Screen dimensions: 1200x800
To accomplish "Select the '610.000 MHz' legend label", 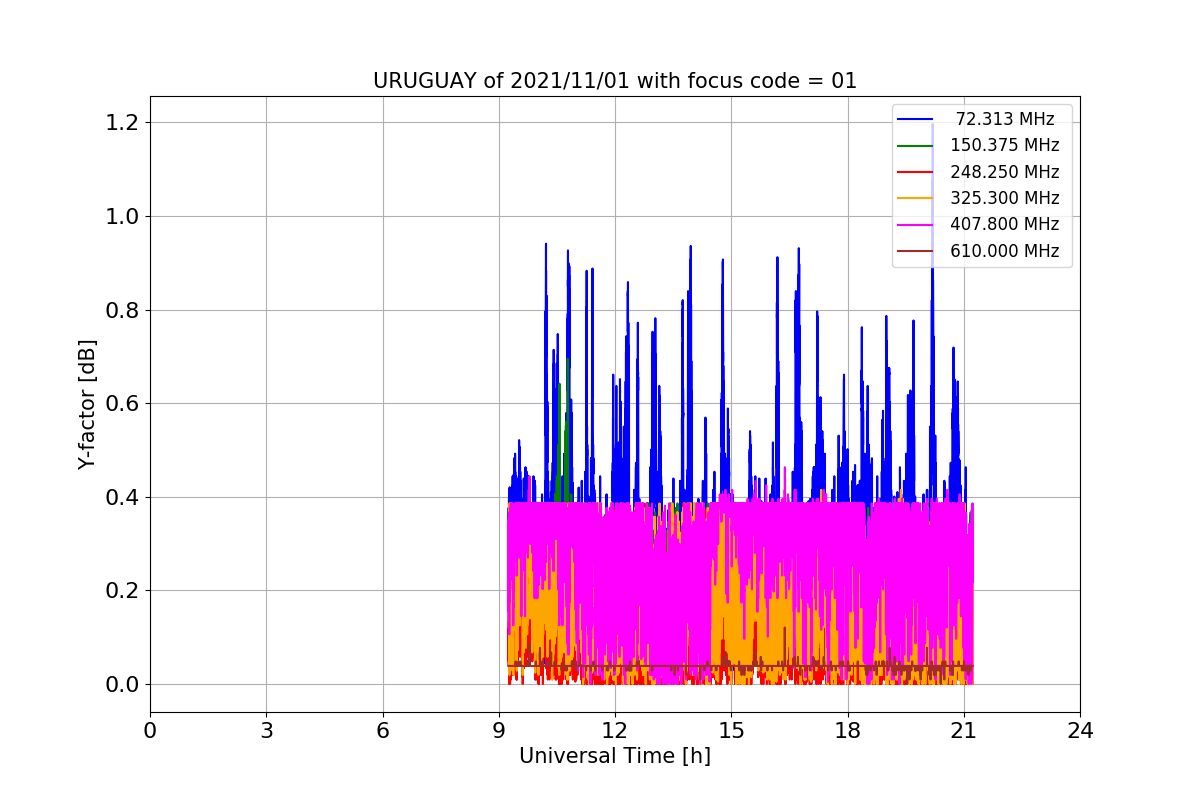I will [x=1005, y=251].
